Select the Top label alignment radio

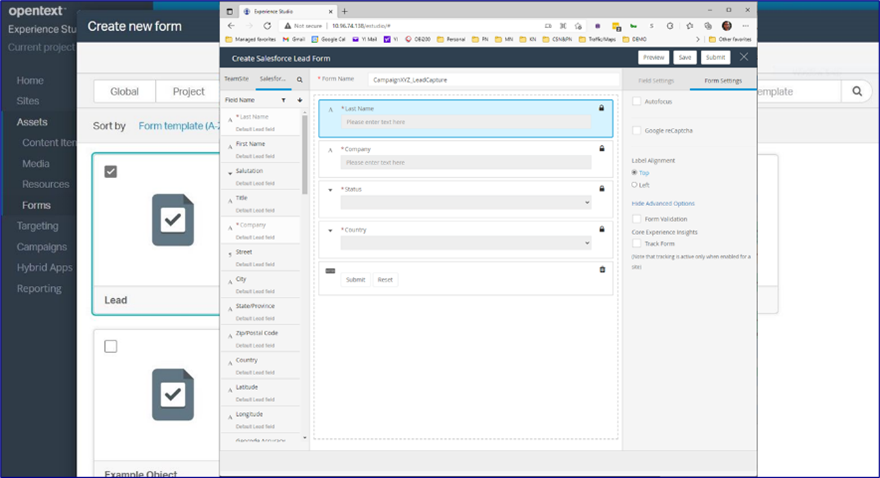(634, 172)
